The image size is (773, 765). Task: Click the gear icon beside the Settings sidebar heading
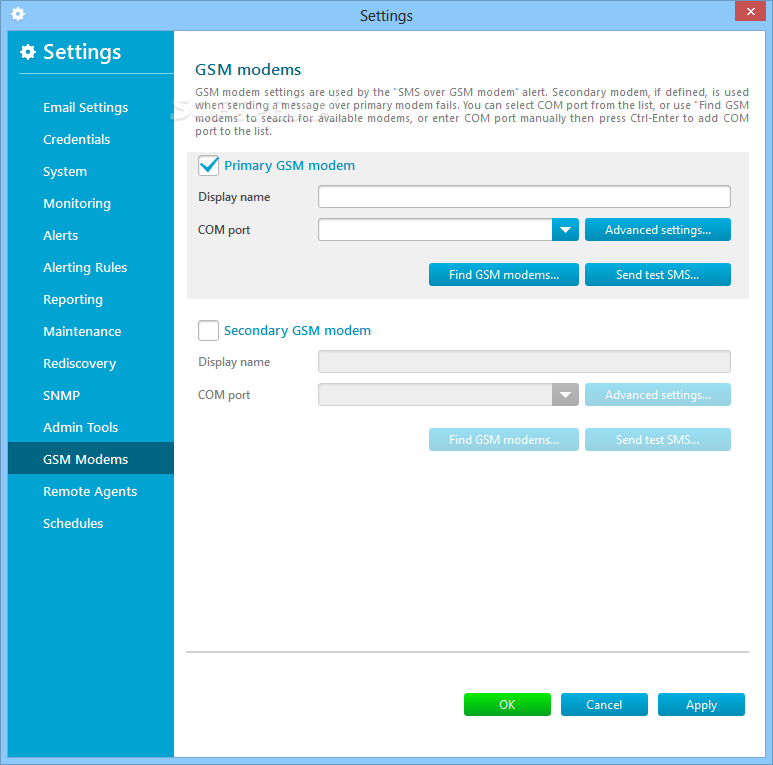[28, 52]
